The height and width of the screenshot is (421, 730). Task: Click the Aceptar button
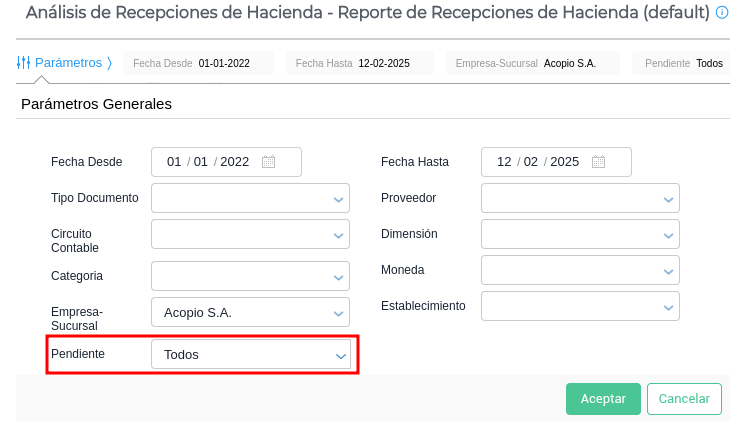pos(603,399)
